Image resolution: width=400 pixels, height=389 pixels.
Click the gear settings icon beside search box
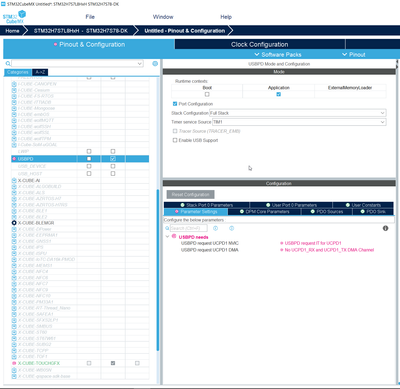[x=155, y=63]
